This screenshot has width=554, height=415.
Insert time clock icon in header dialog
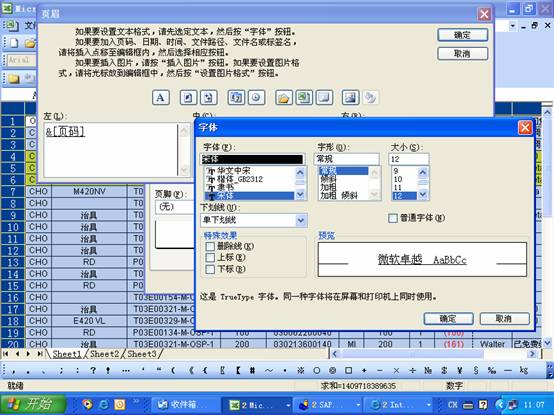[x=257, y=97]
